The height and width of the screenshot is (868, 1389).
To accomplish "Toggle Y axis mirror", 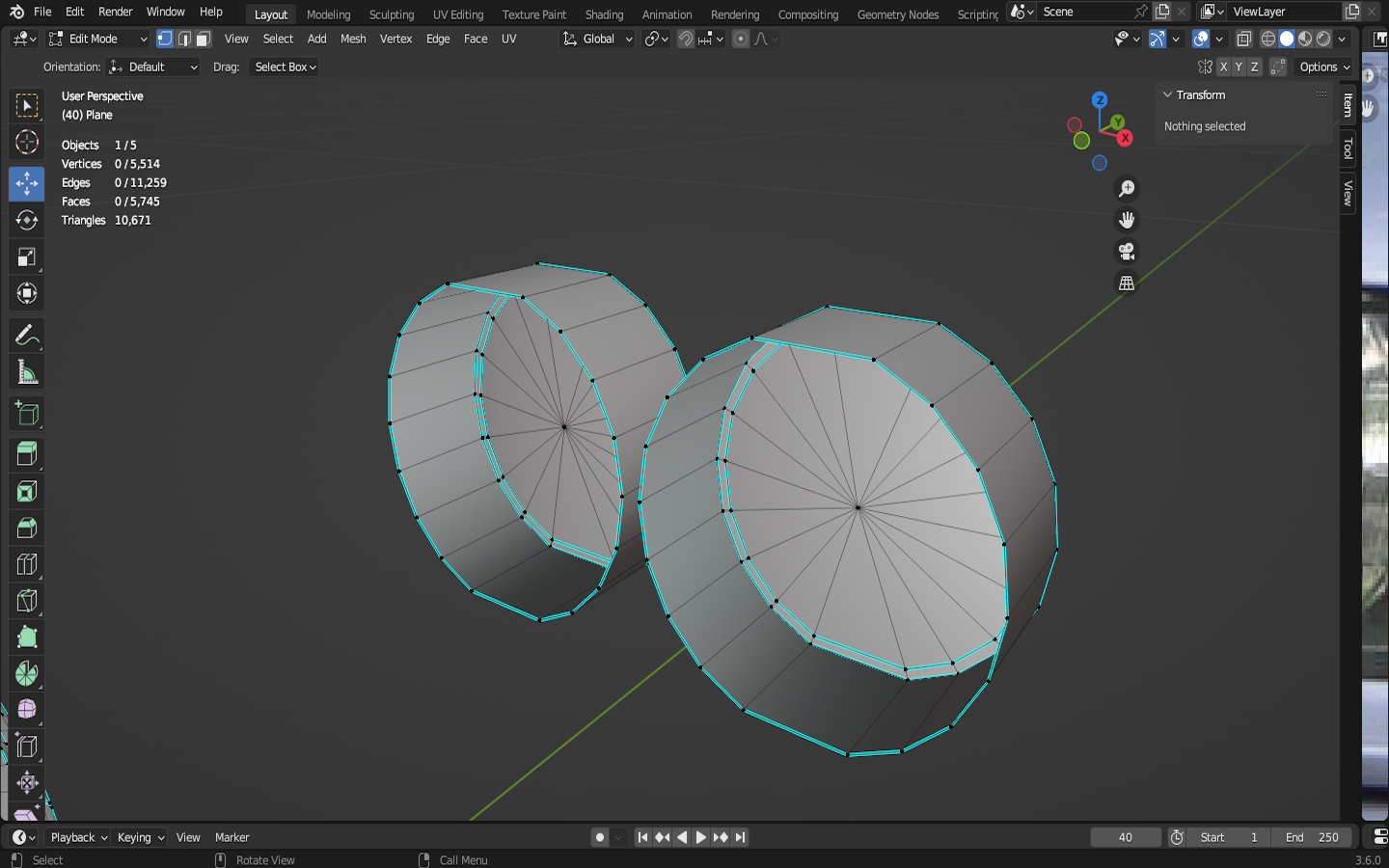I will click(x=1239, y=67).
